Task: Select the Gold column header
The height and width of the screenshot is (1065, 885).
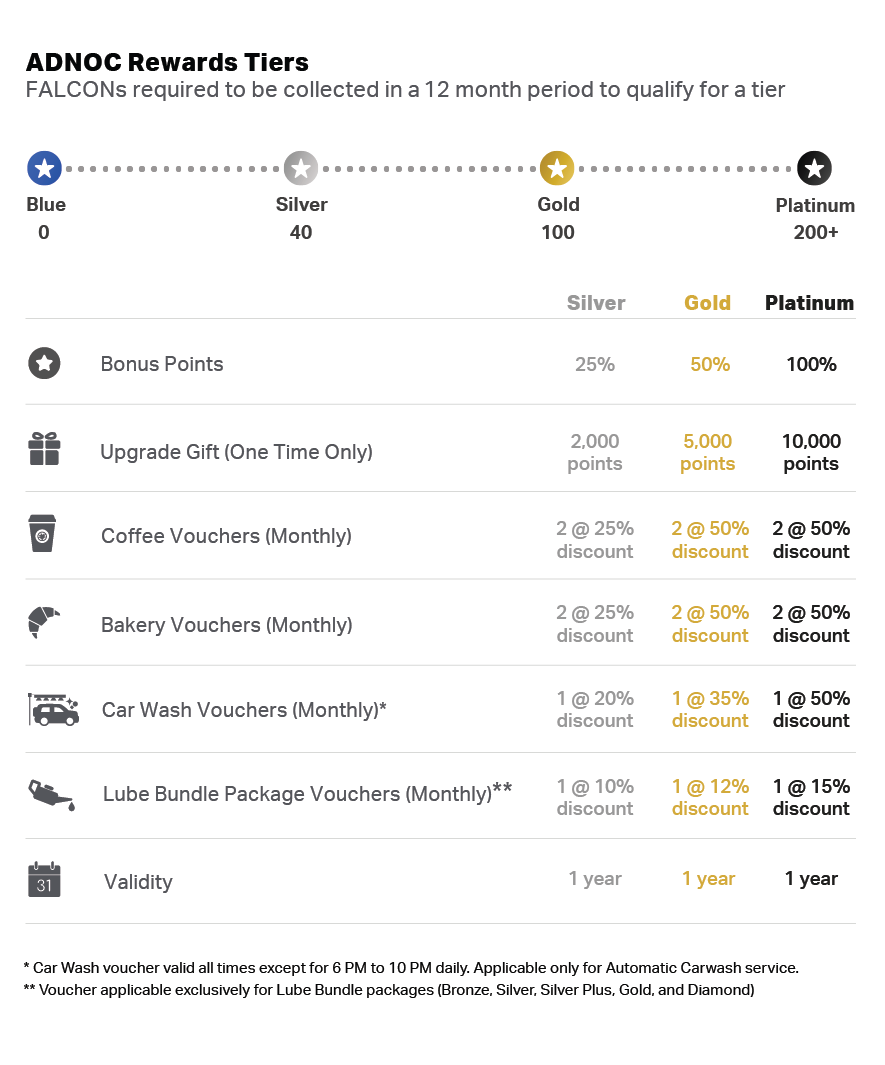Action: pos(707,303)
